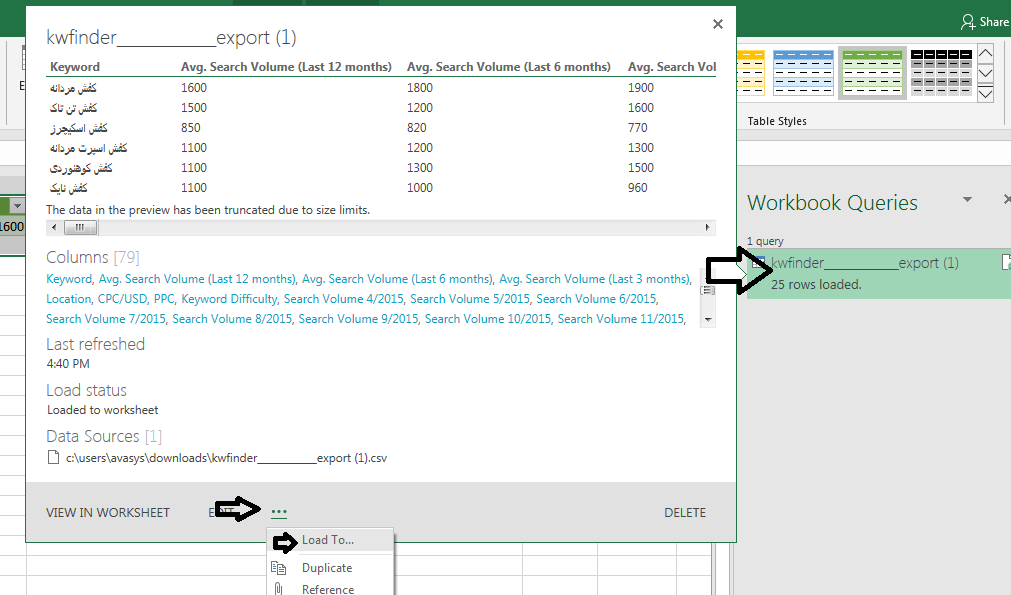Image resolution: width=1011 pixels, height=595 pixels.
Task: Apply the blue table style
Action: 803,72
